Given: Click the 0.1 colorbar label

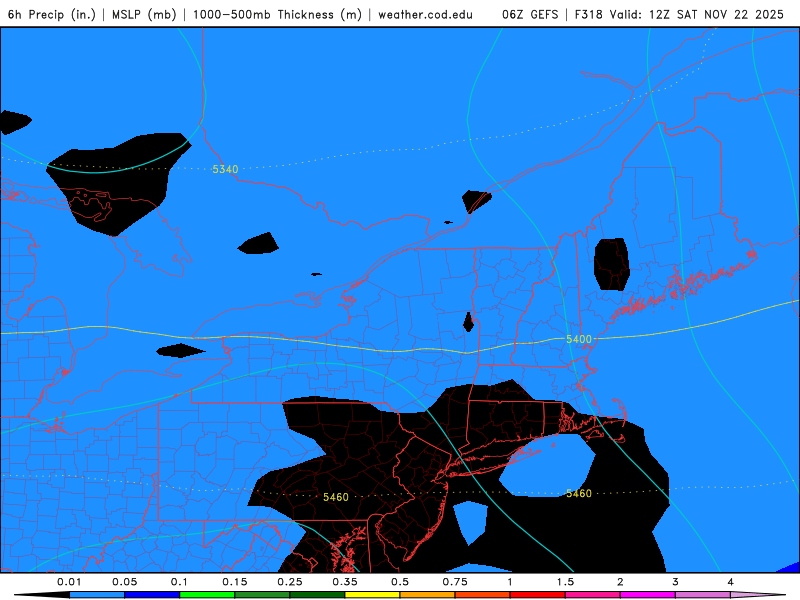Looking at the screenshot, I should (179, 582).
